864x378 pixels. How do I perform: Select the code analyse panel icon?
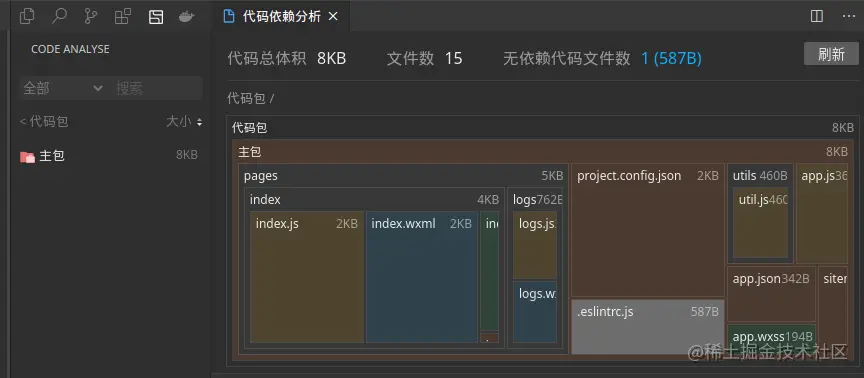coord(156,17)
